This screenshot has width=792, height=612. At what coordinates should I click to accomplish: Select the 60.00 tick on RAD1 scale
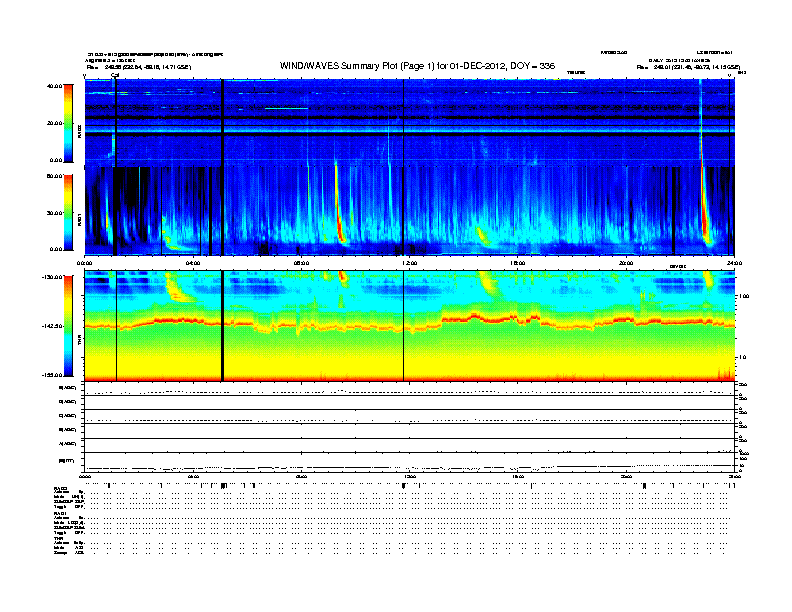click(54, 176)
